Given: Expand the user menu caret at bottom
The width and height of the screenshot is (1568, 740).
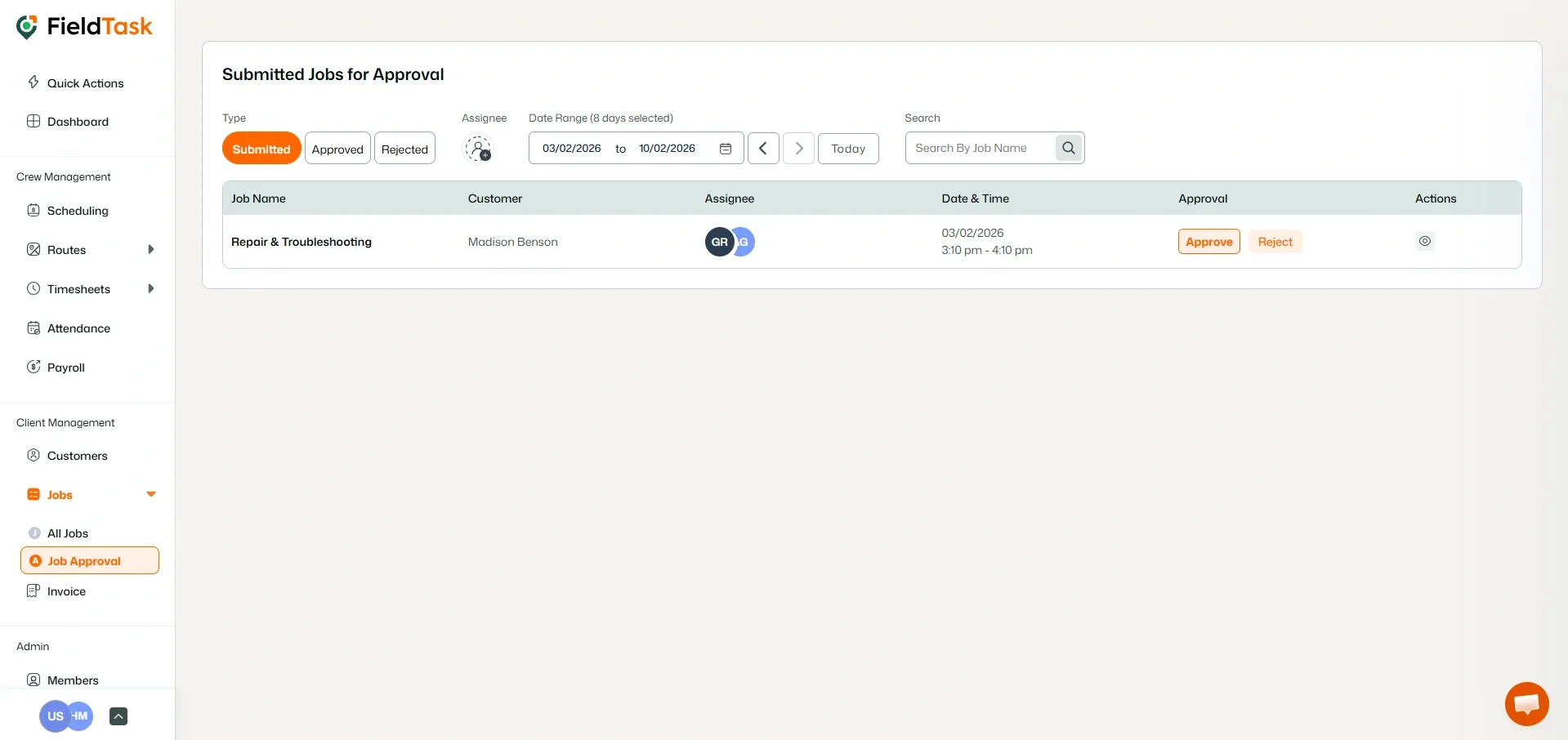Looking at the screenshot, I should 118,716.
